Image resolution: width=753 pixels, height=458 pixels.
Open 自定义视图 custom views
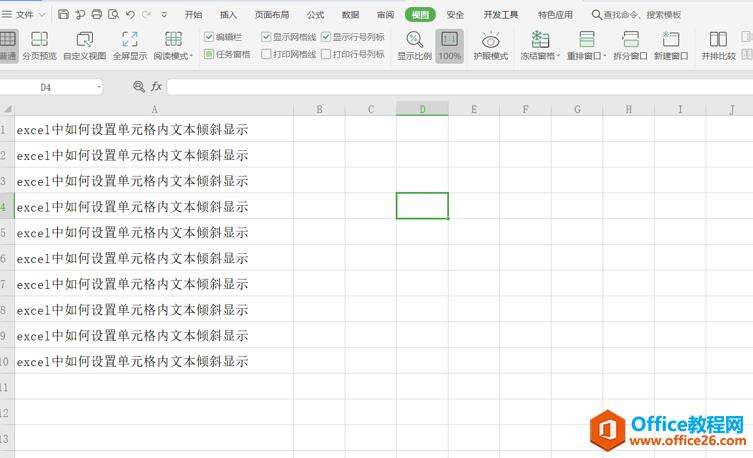click(x=85, y=46)
